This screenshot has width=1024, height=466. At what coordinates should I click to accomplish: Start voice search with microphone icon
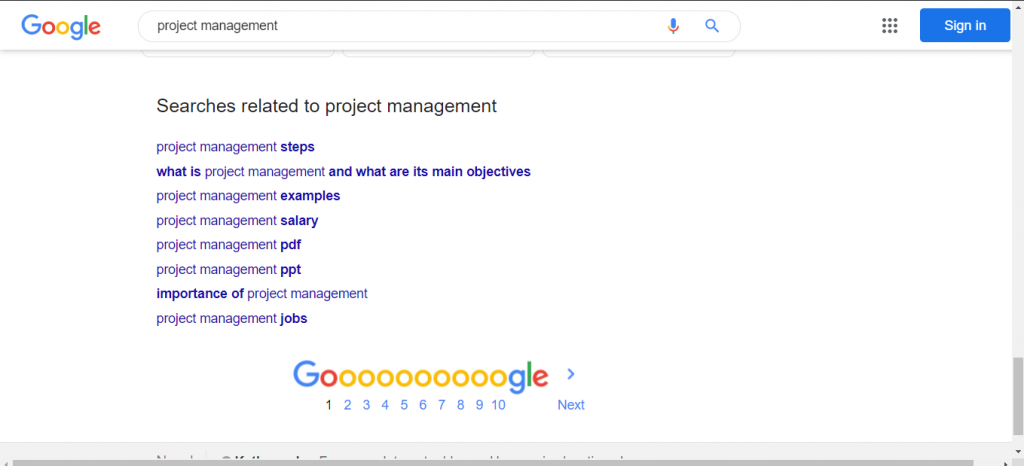point(673,26)
